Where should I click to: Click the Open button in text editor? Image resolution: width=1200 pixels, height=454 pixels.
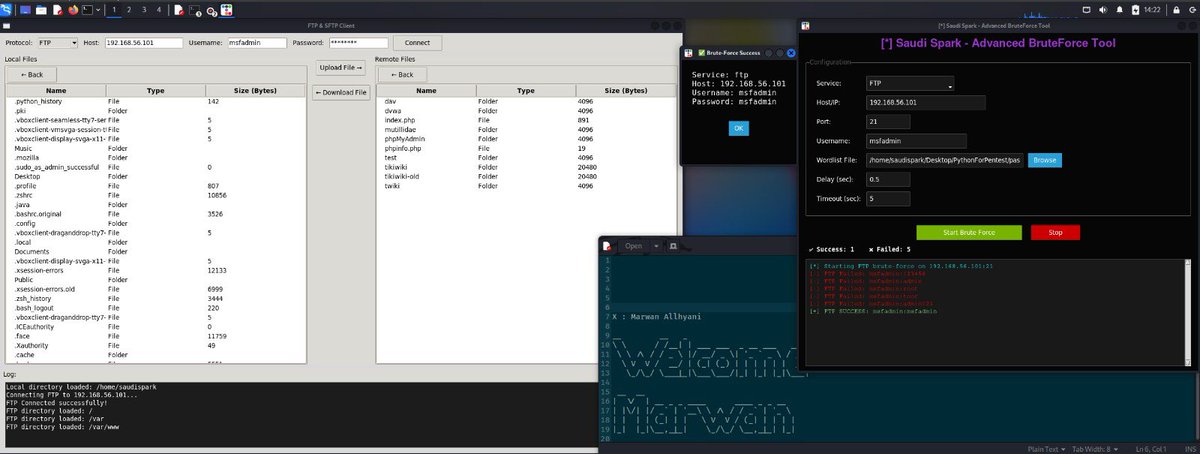pyautogui.click(x=634, y=245)
